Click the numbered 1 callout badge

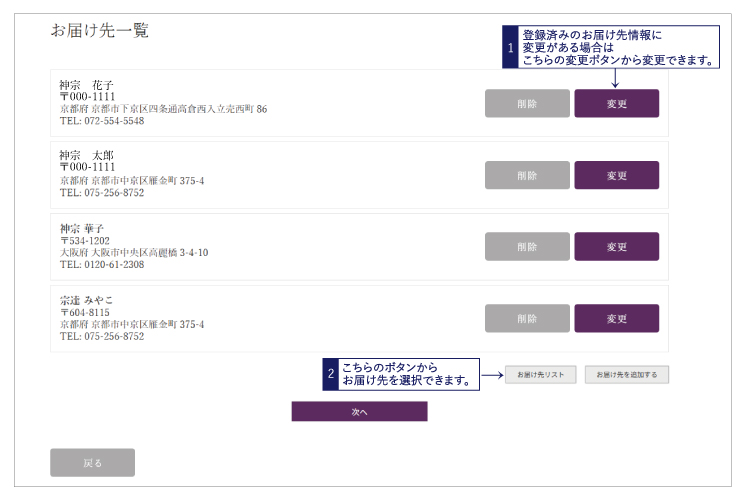pos(510,47)
